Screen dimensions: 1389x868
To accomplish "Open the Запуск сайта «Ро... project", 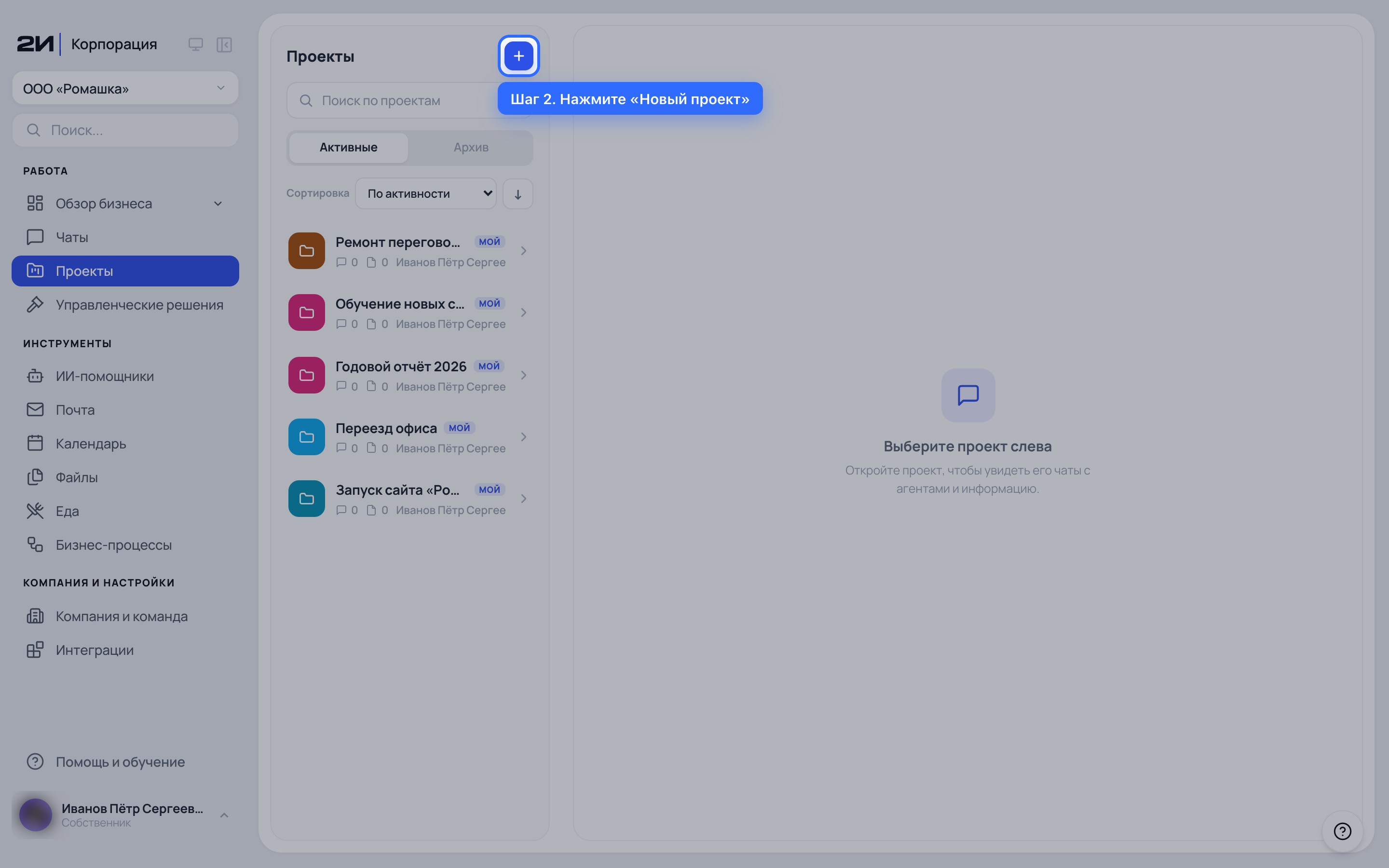I will pyautogui.click(x=409, y=499).
